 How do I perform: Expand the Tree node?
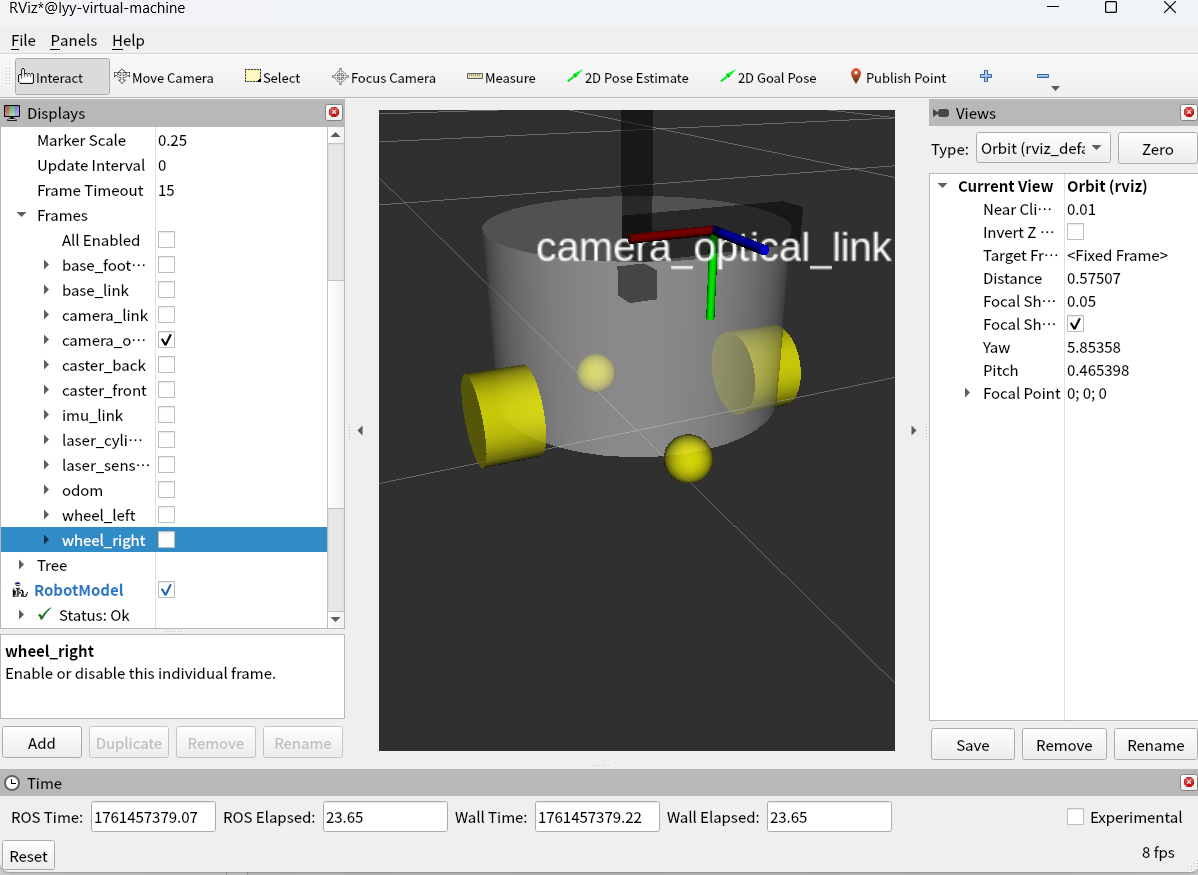[x=21, y=565]
